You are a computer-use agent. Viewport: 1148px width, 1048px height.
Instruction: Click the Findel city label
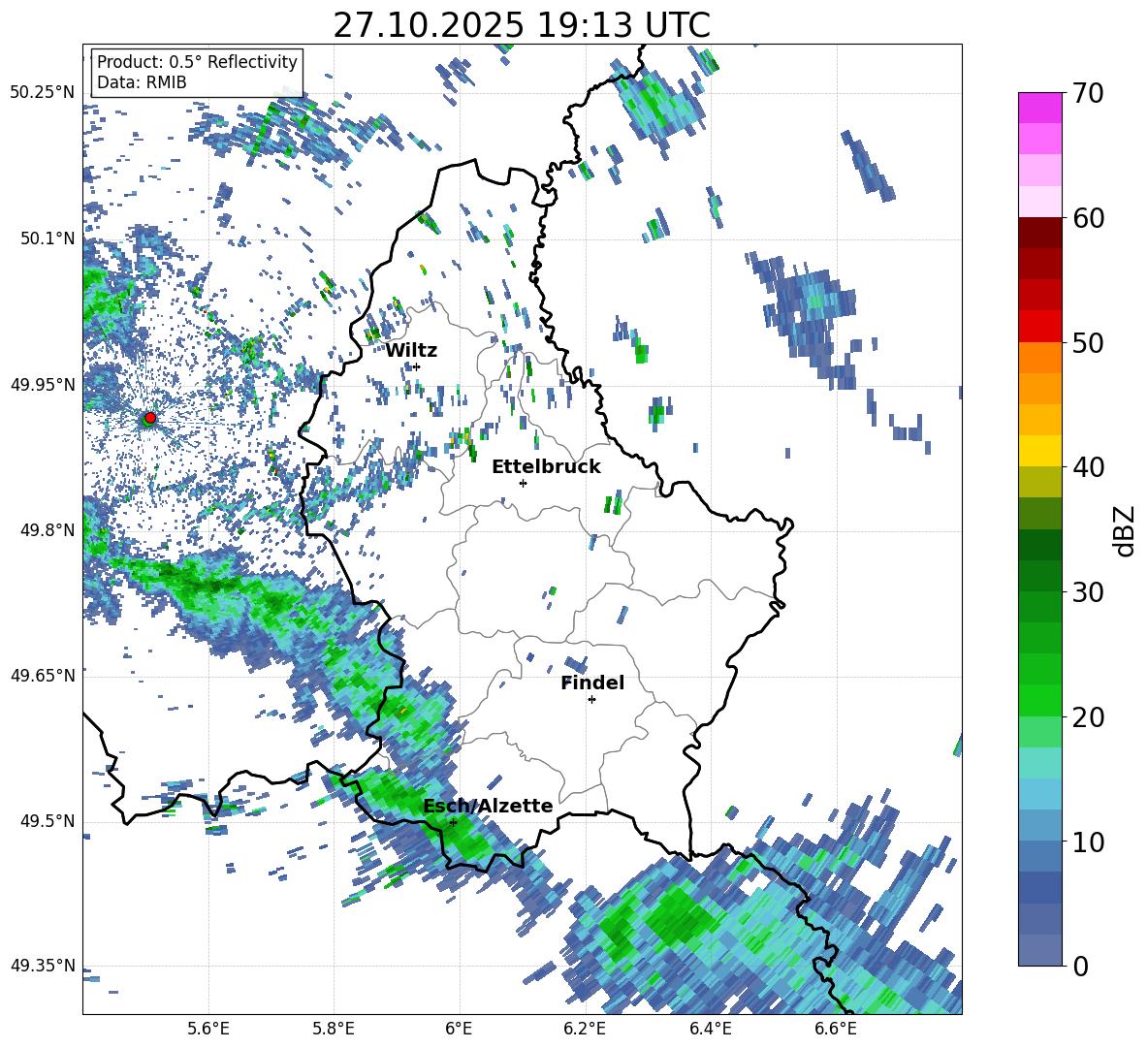[x=592, y=683]
